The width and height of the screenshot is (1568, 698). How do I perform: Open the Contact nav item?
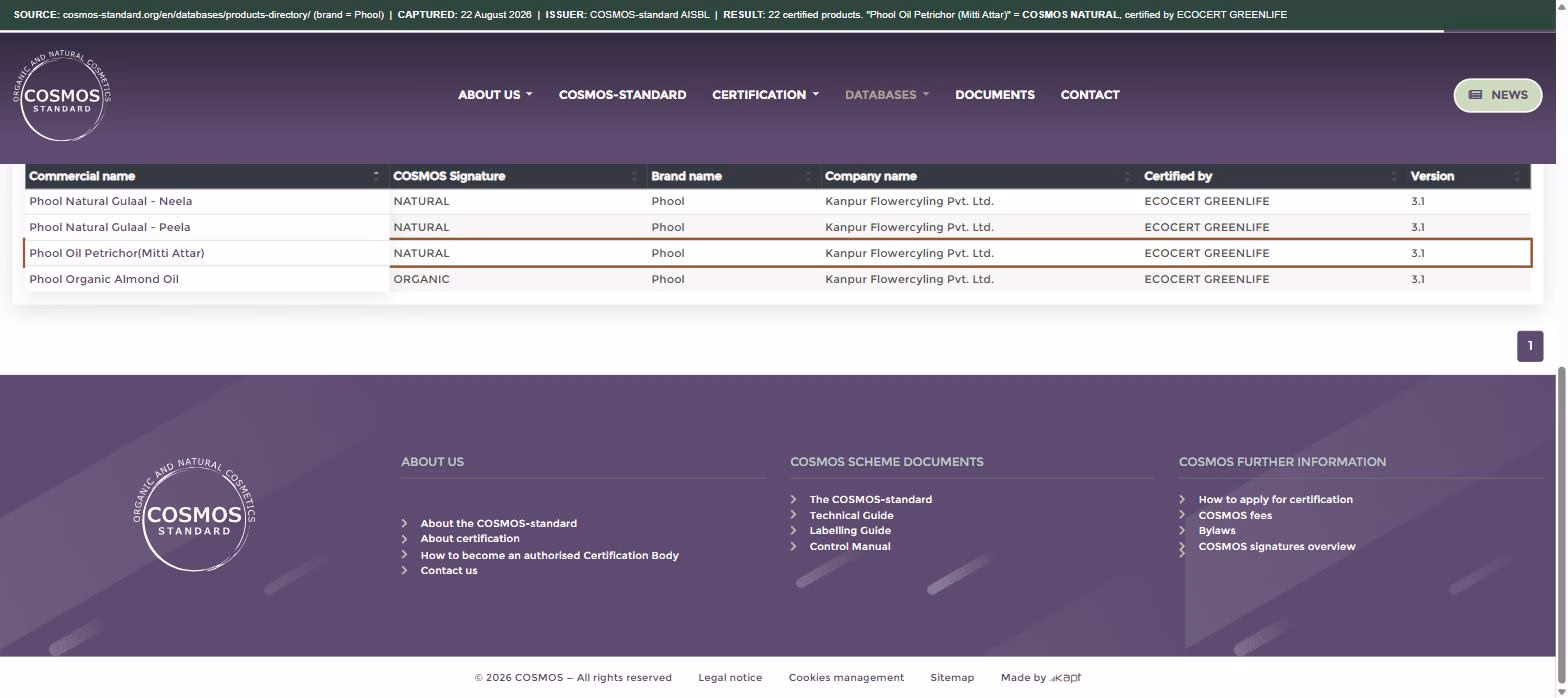coord(1090,95)
